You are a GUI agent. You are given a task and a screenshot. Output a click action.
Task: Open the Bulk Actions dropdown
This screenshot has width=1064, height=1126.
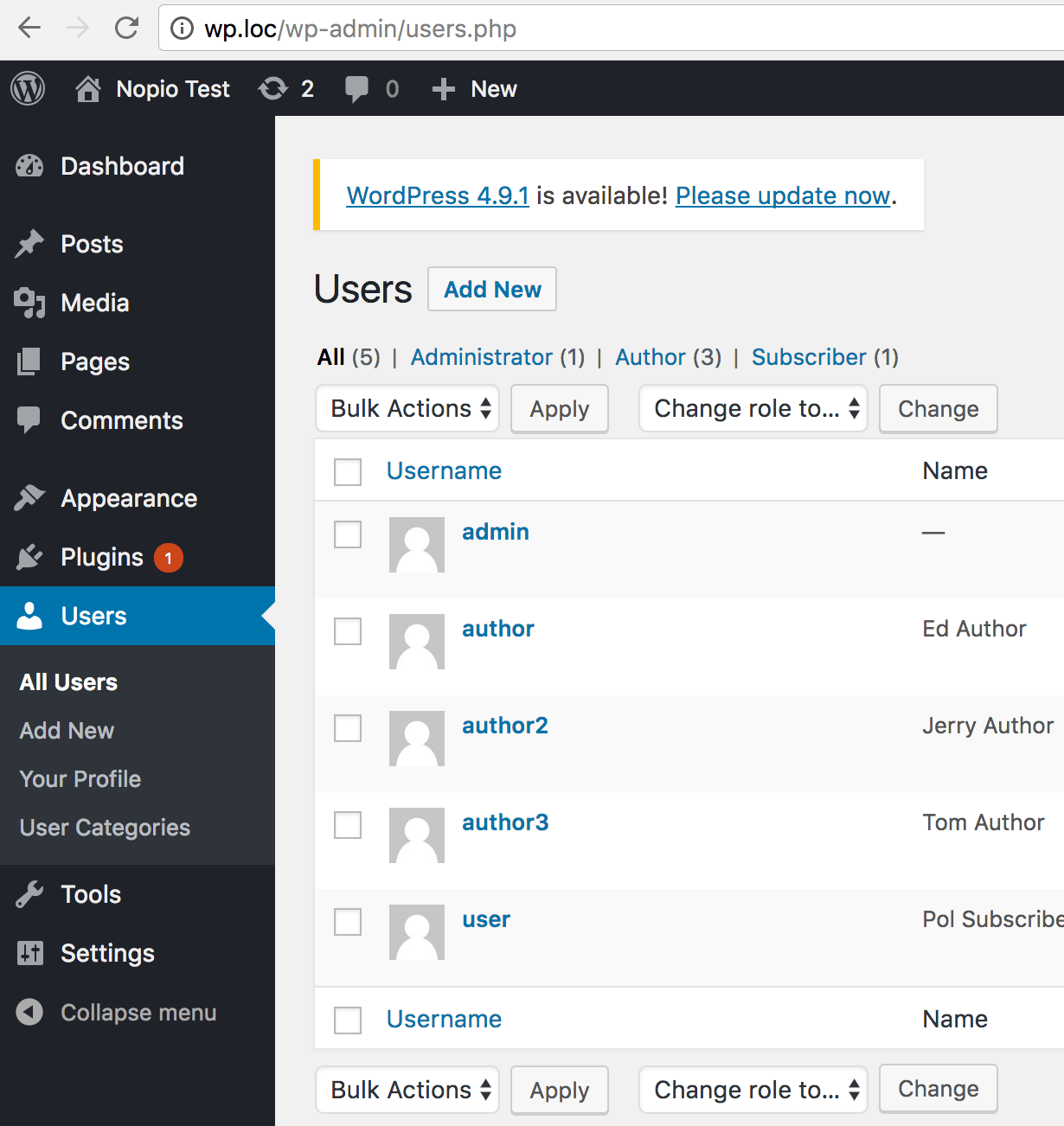click(407, 408)
